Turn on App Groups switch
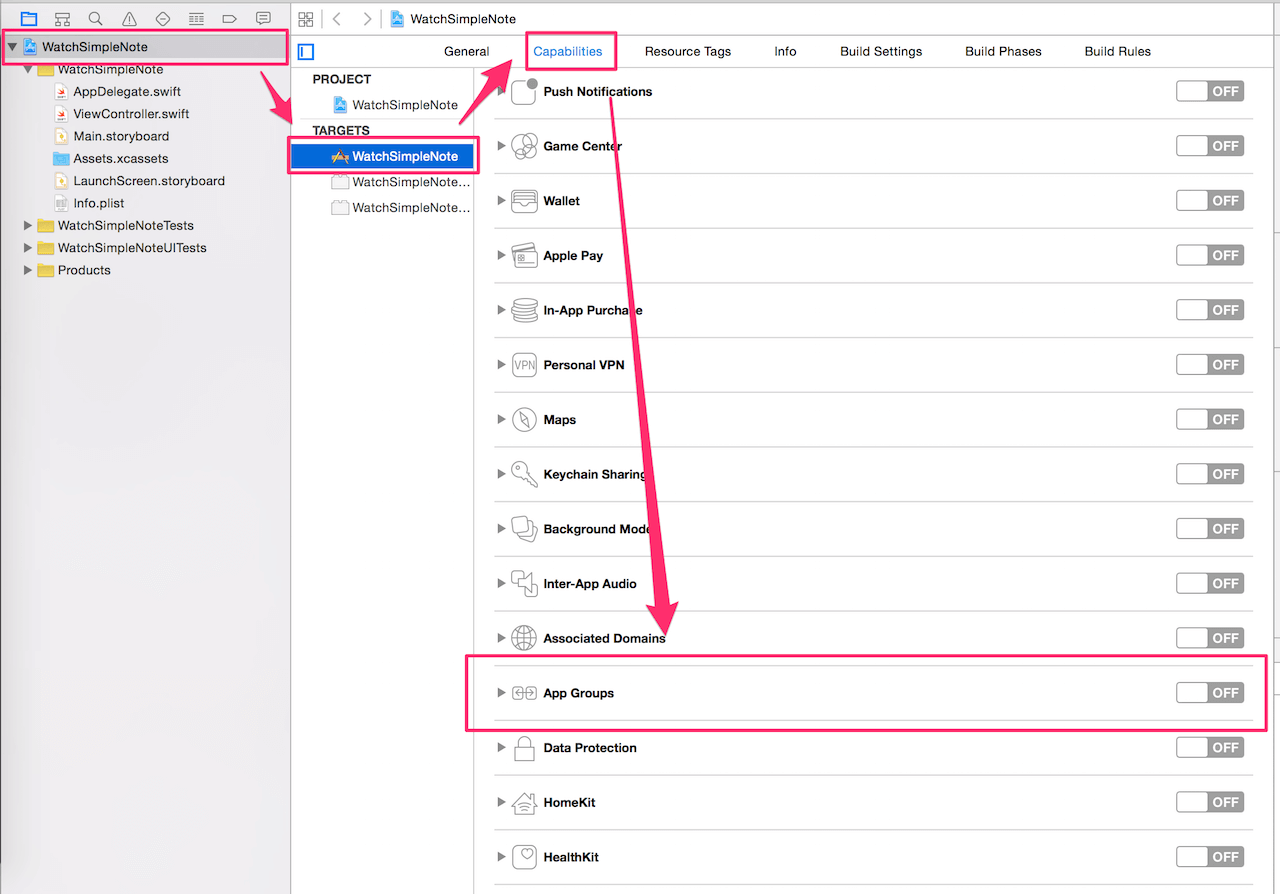The image size is (1280, 894). pyautogui.click(x=1210, y=693)
